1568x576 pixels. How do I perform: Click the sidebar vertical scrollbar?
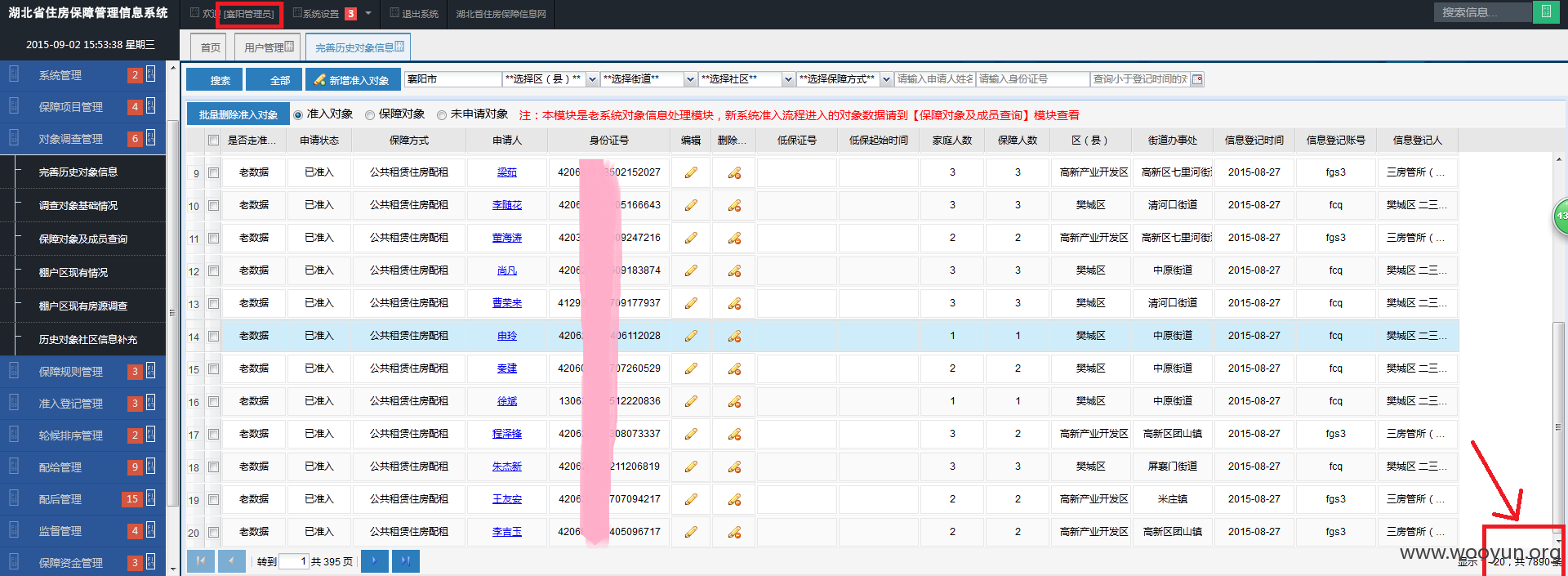pyautogui.click(x=172, y=314)
